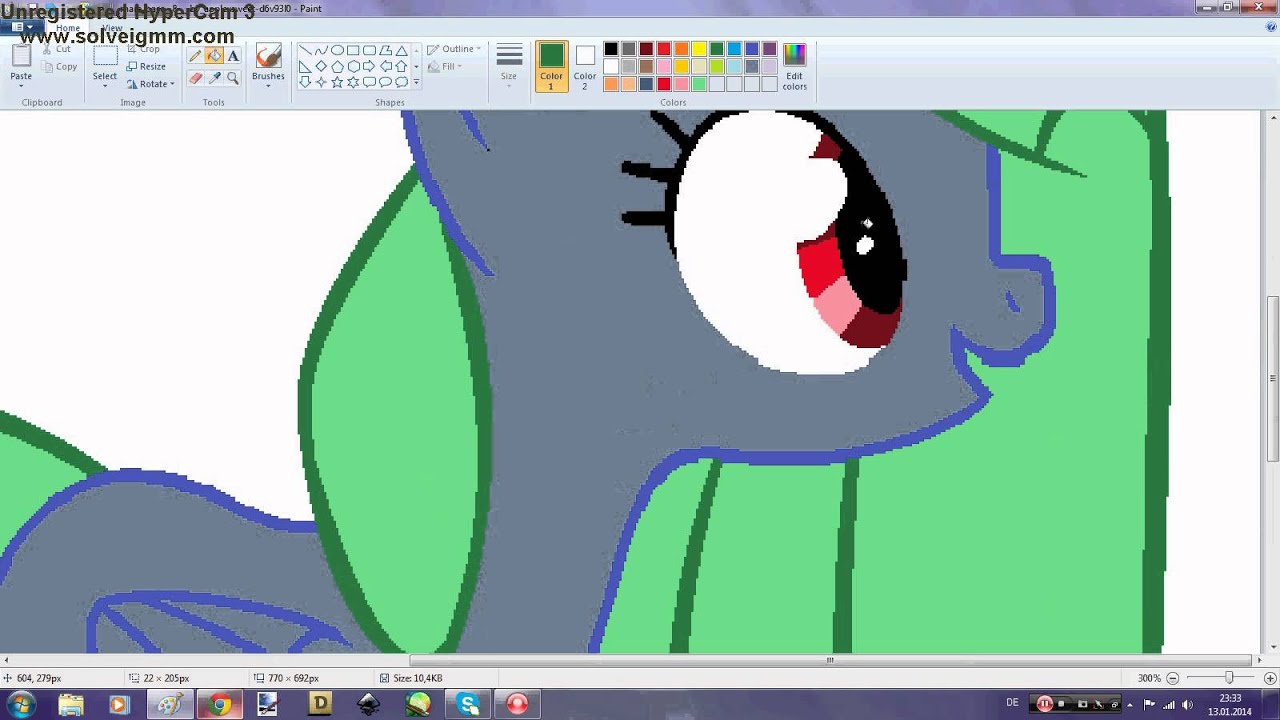Choose the Line shape
Image resolution: width=1280 pixels, height=720 pixels.
click(305, 50)
